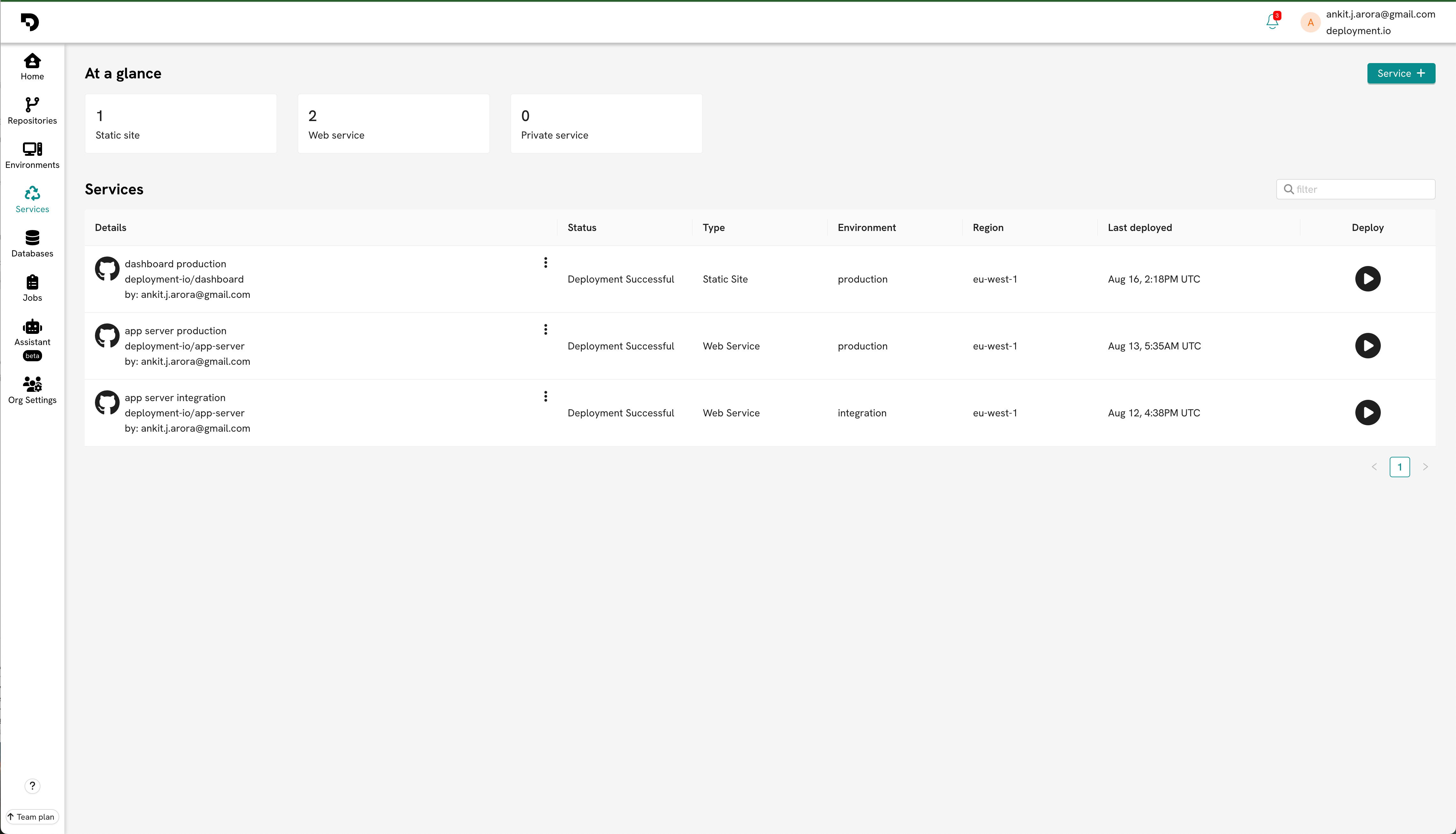Click GitHub icon of app server integration
1456x834 pixels.
107,403
